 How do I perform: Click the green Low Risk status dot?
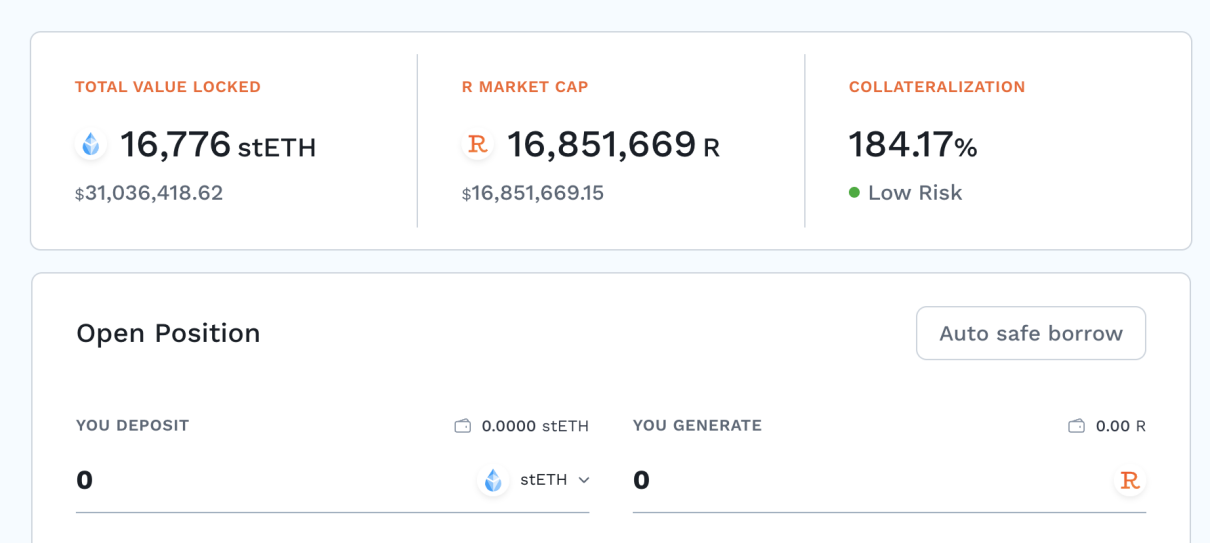tap(854, 193)
